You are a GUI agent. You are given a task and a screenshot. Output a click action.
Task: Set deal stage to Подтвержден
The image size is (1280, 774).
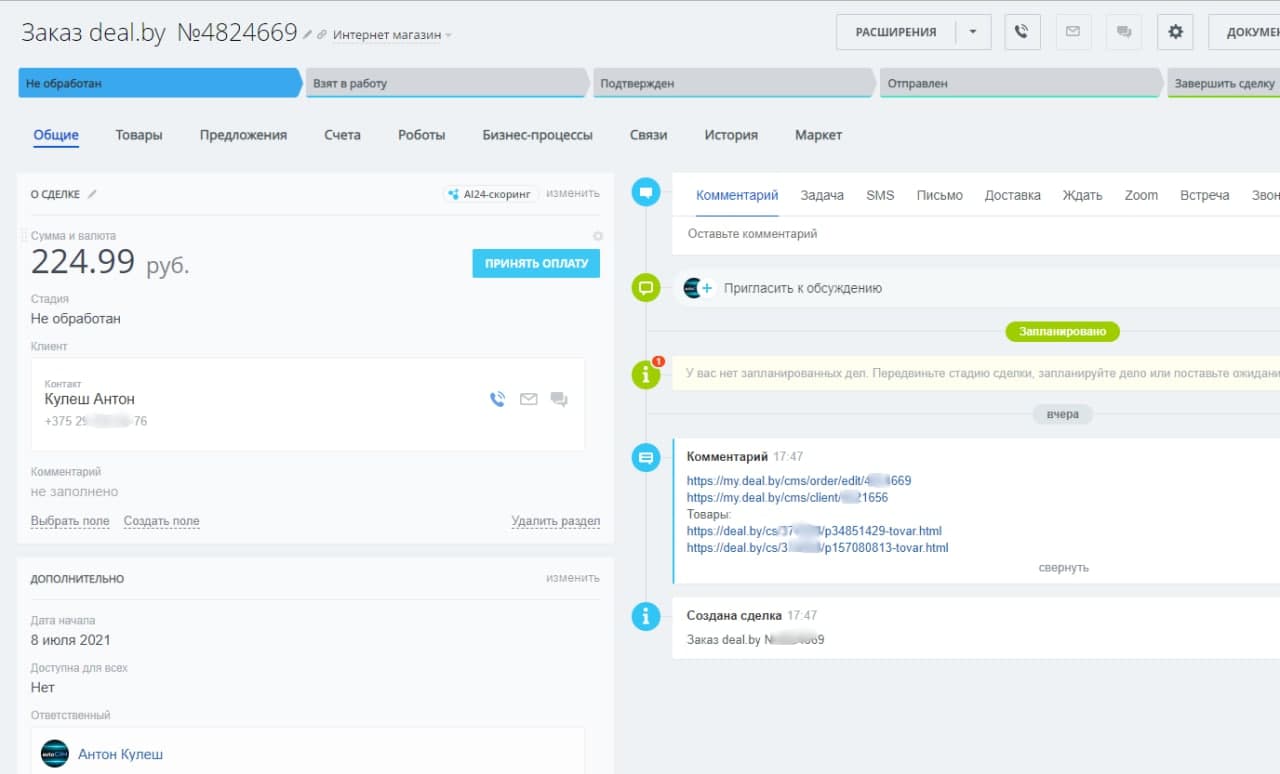point(733,84)
